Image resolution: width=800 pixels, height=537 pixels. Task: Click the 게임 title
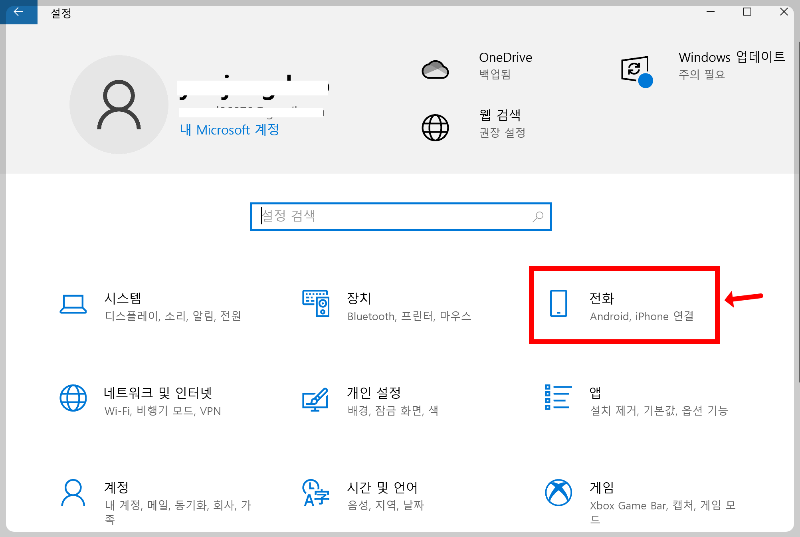602,487
